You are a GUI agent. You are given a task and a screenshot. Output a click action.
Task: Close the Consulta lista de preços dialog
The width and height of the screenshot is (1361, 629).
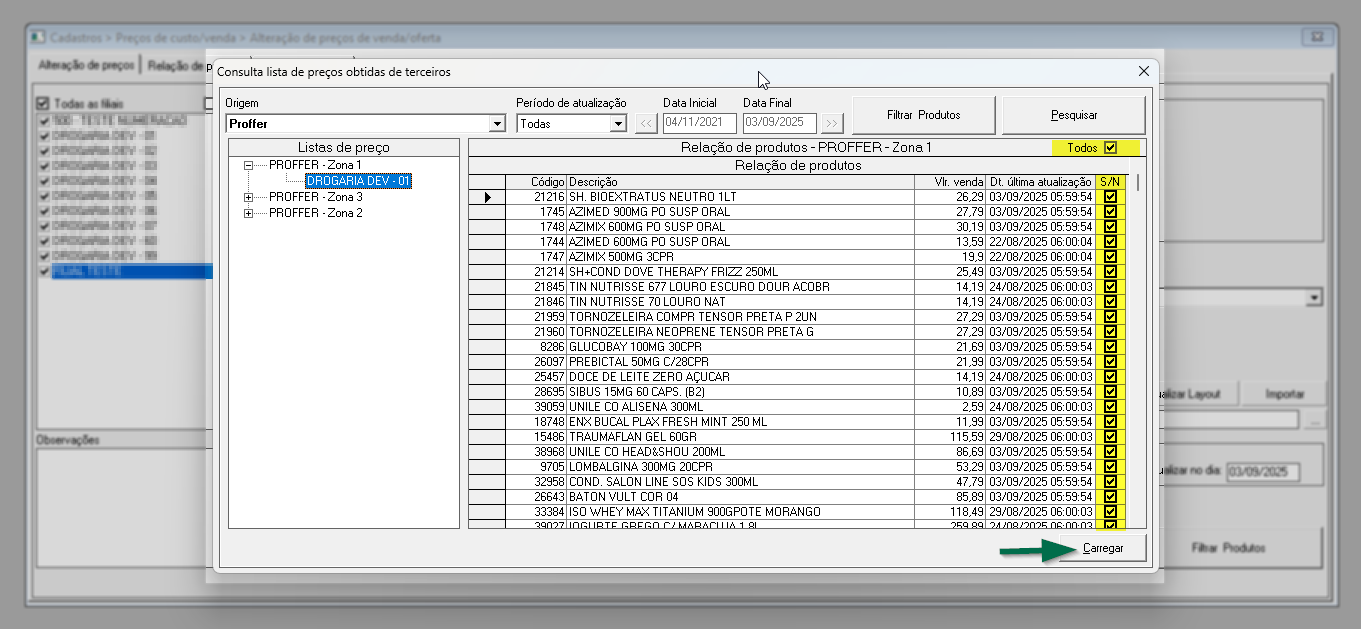(x=1144, y=71)
